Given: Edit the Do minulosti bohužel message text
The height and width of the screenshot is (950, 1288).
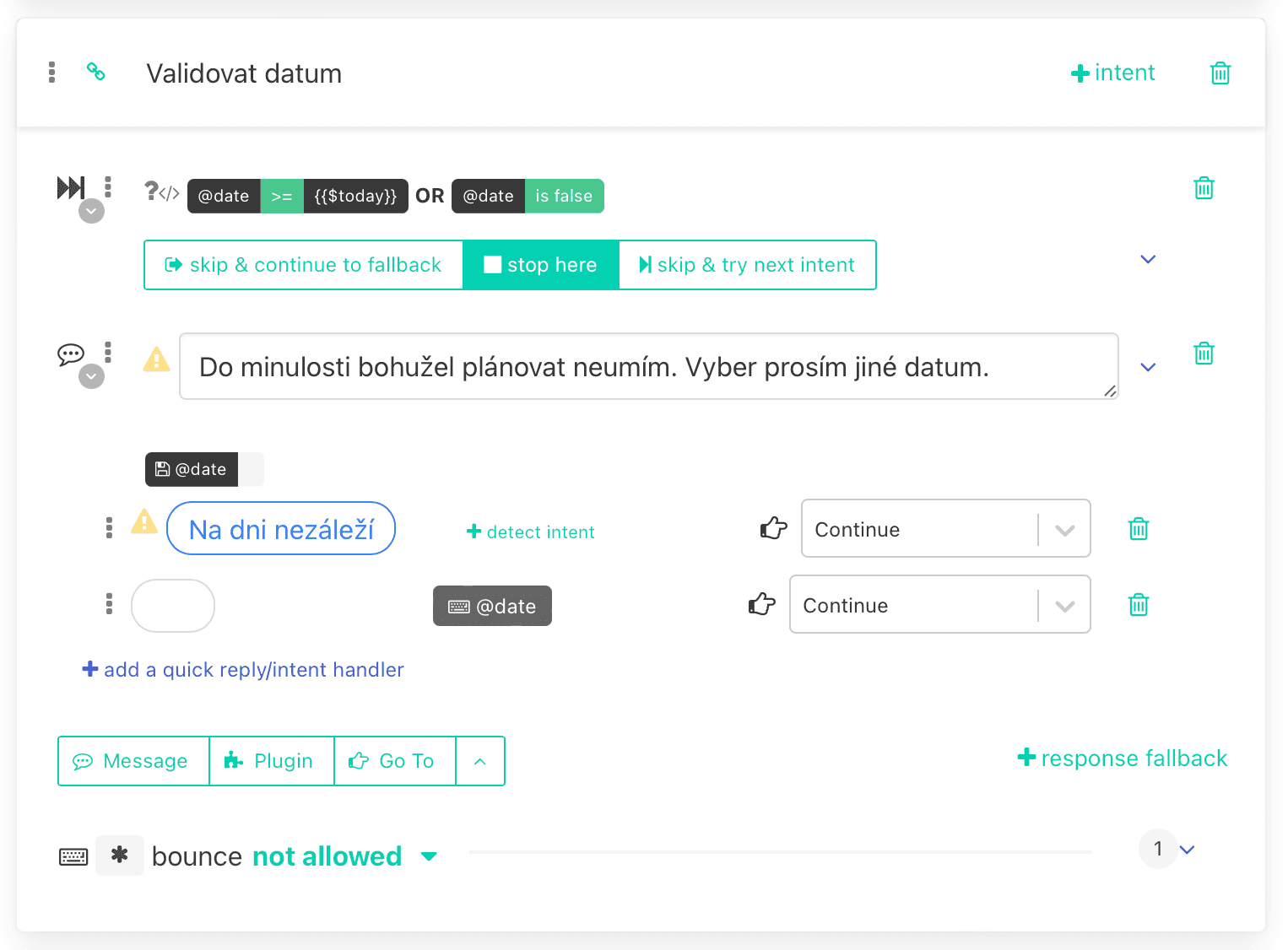Looking at the screenshot, I should [x=649, y=366].
